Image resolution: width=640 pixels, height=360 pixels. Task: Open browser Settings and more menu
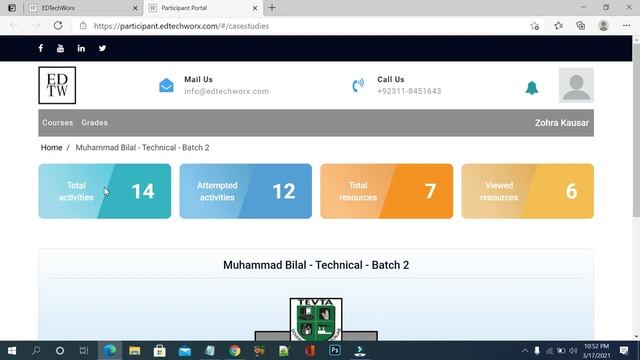coord(627,26)
